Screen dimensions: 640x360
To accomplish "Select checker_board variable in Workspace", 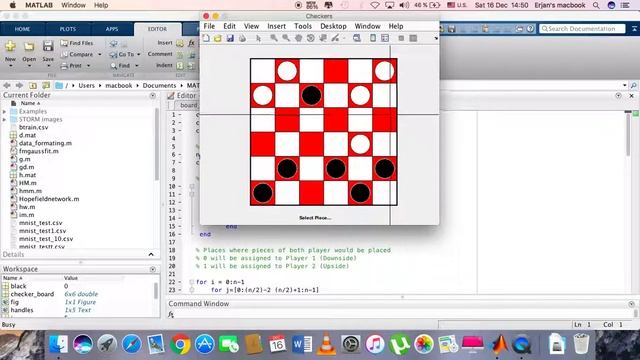I will [x=32, y=294].
